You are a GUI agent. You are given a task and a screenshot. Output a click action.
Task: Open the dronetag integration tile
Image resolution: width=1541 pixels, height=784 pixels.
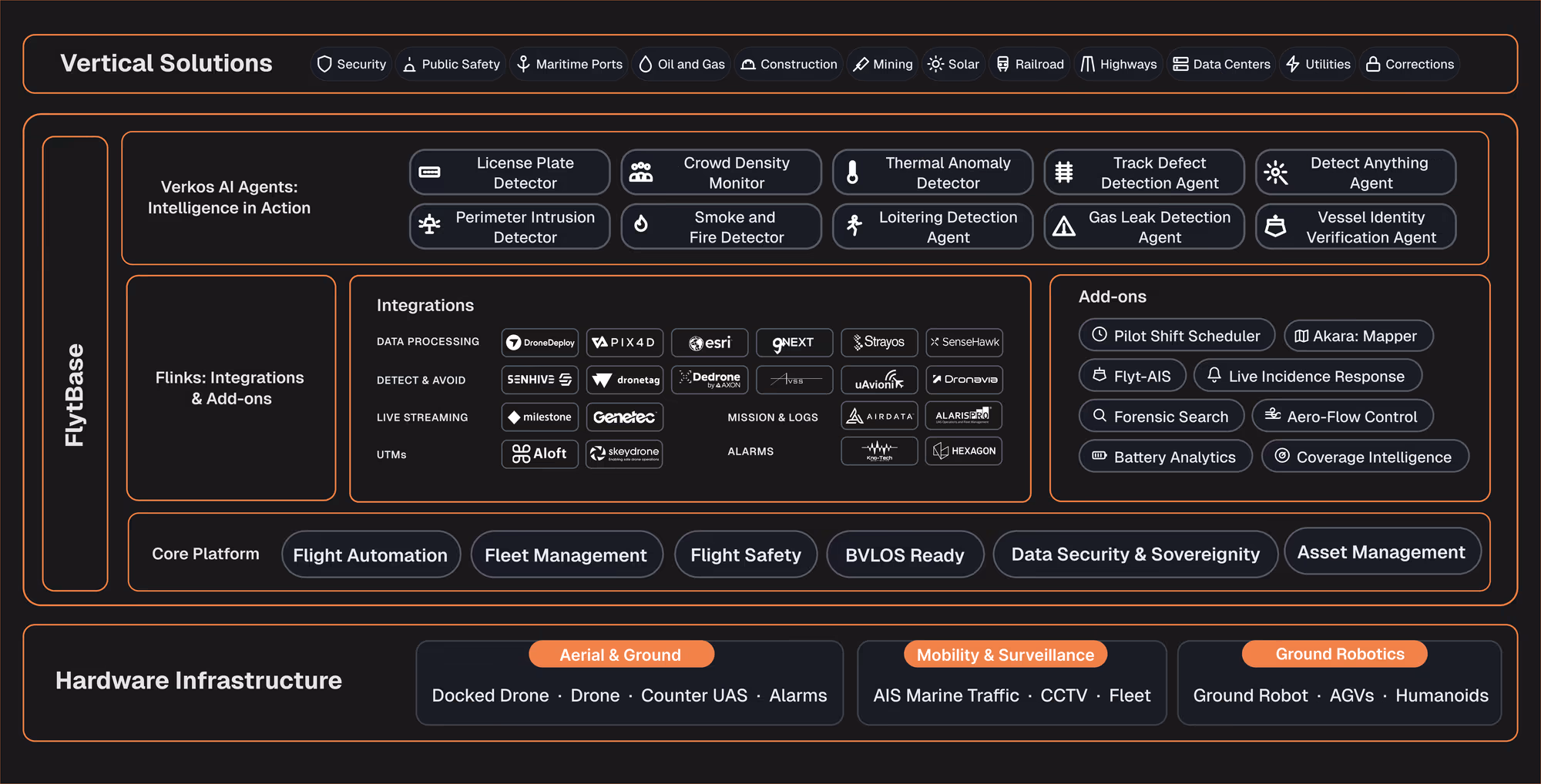625,380
